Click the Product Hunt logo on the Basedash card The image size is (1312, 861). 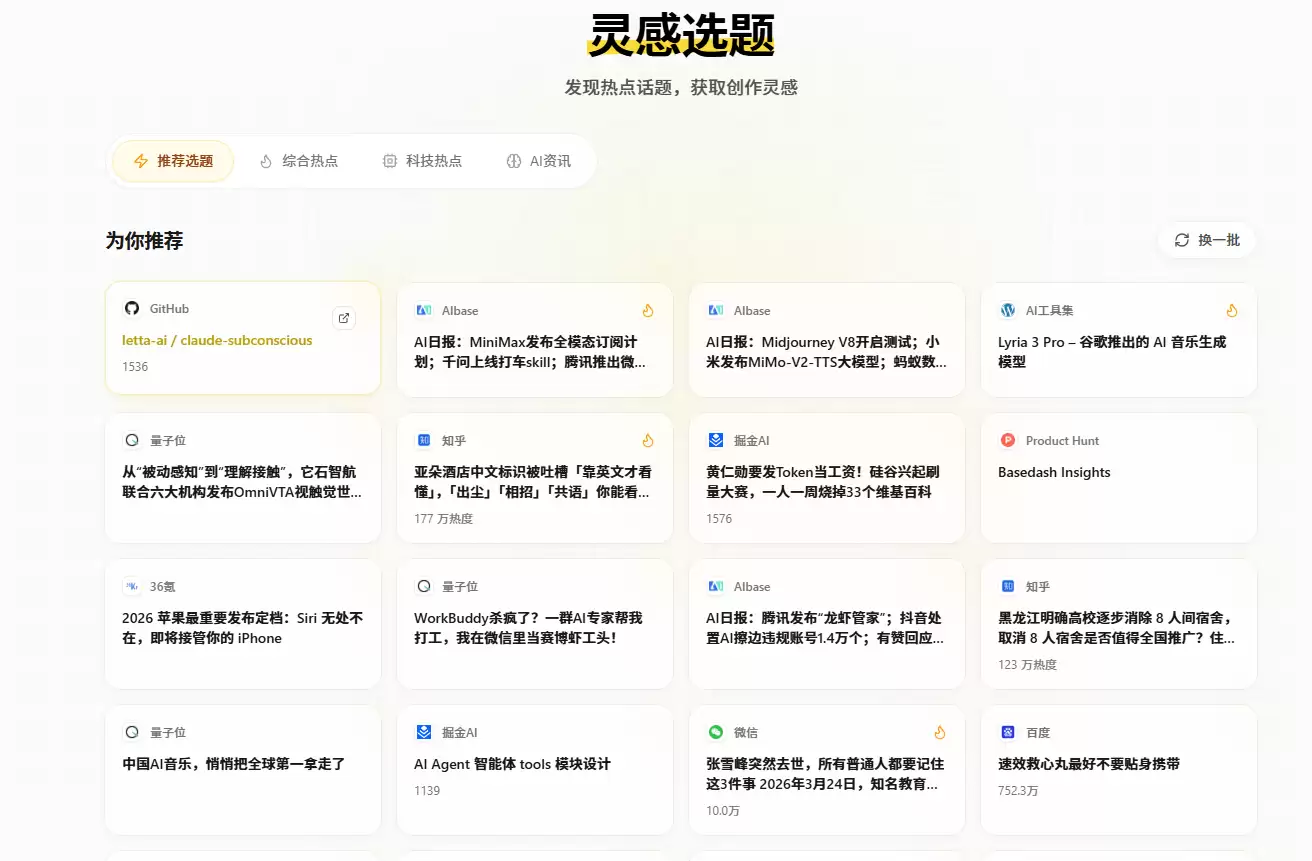tap(1008, 440)
